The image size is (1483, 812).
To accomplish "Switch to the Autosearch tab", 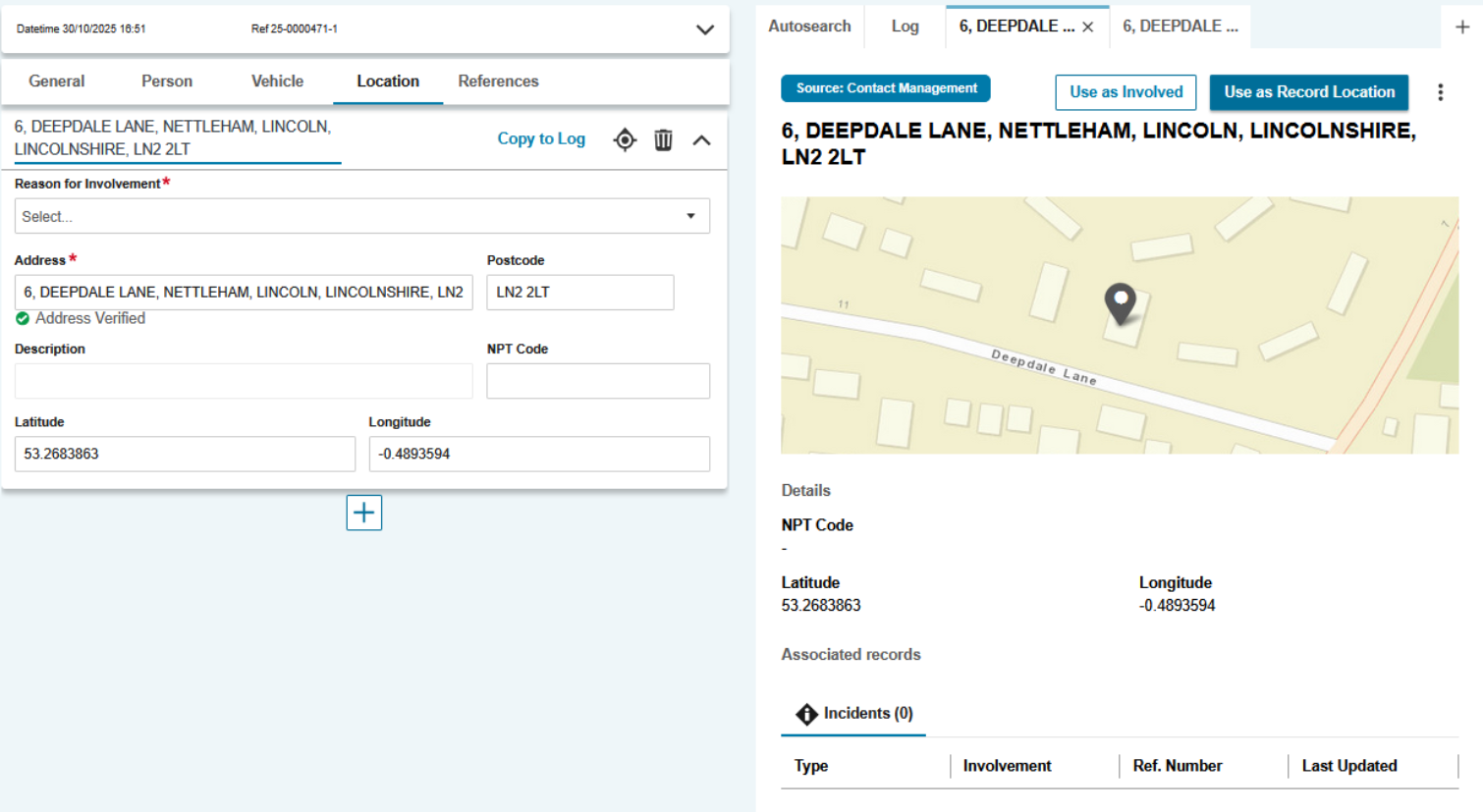I will click(809, 27).
